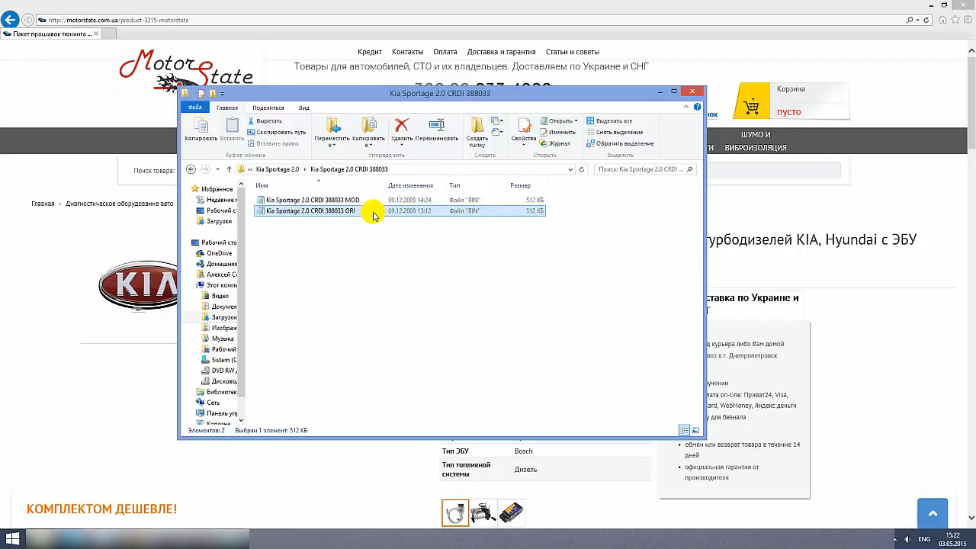Open Кредит link on MotorState page
The height and width of the screenshot is (549, 976).
click(x=370, y=52)
